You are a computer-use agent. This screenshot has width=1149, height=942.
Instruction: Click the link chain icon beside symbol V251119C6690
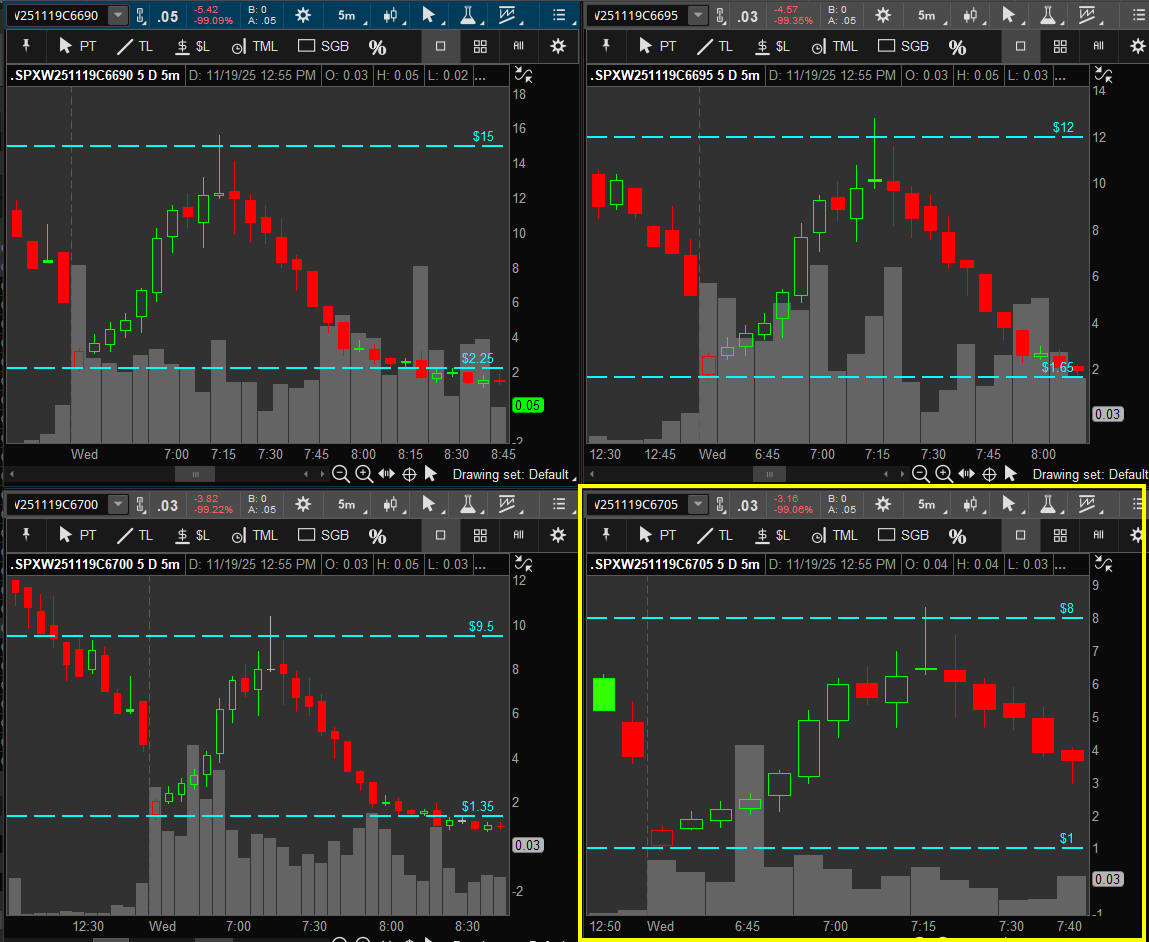(x=141, y=15)
